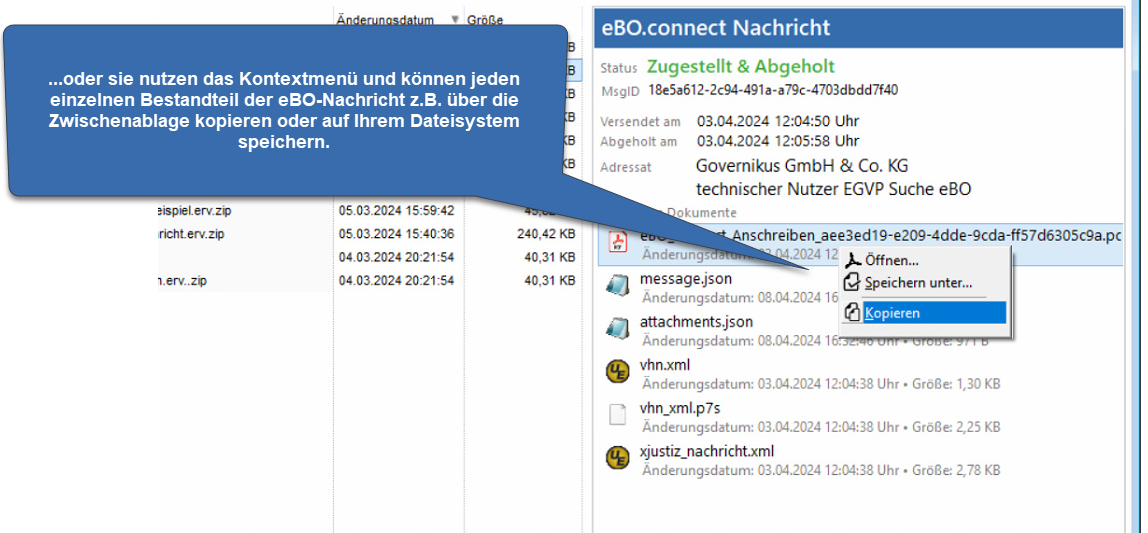Click the xjustiz_nachricht.xml details line showing 2,78 KB
This screenshot has width=1148, height=533.
[x=821, y=469]
